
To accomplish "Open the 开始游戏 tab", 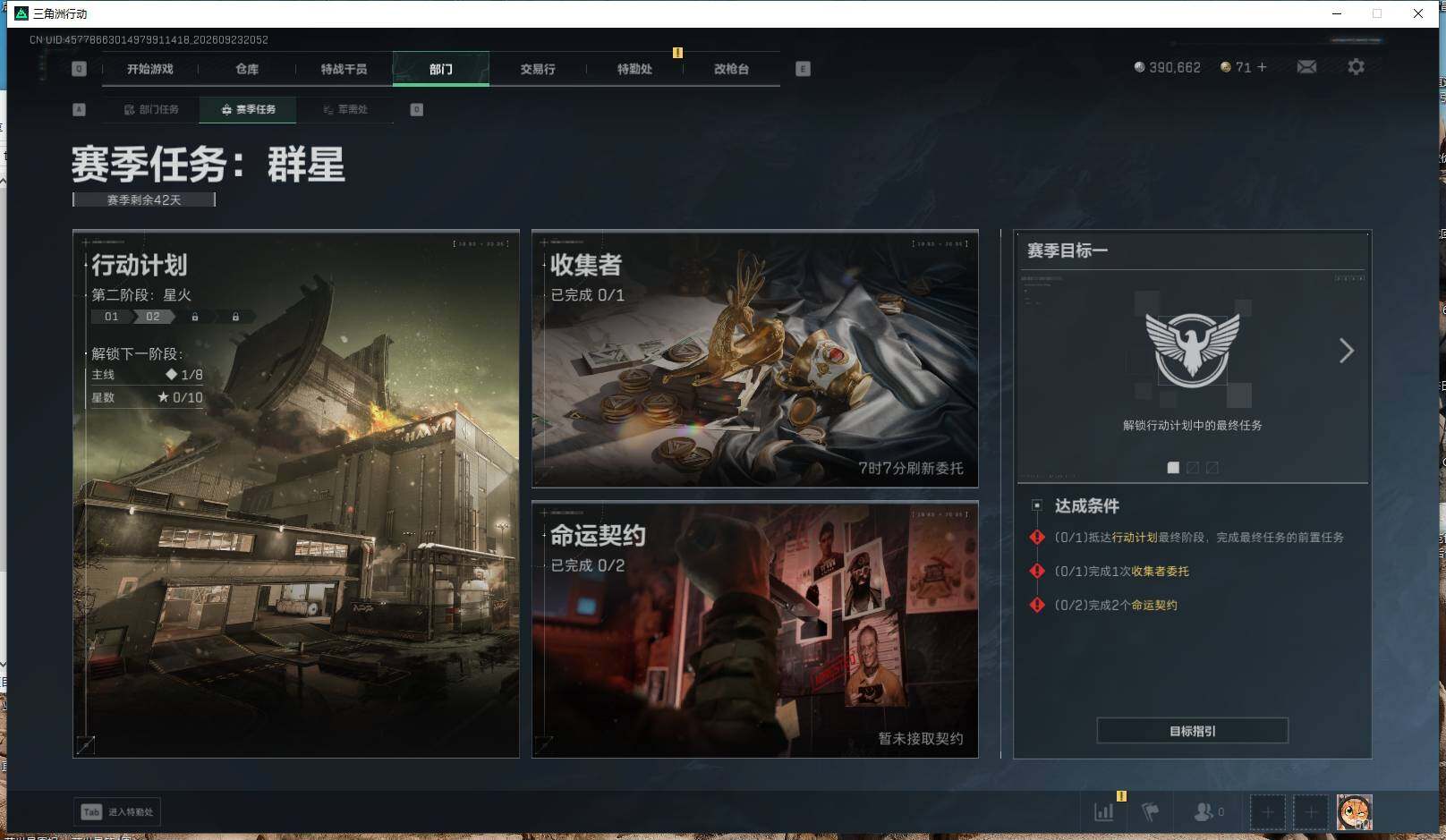I will (150, 69).
